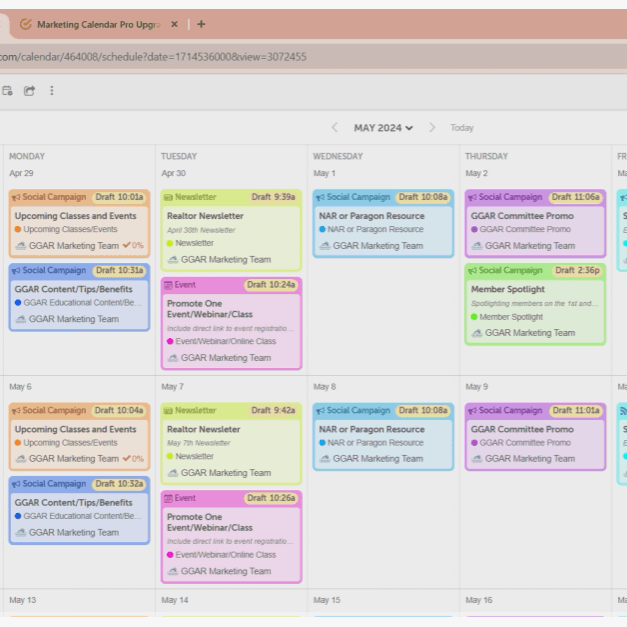The width and height of the screenshot is (627, 627).
Task: Open the three-dot more options menu
Action: coord(52,91)
